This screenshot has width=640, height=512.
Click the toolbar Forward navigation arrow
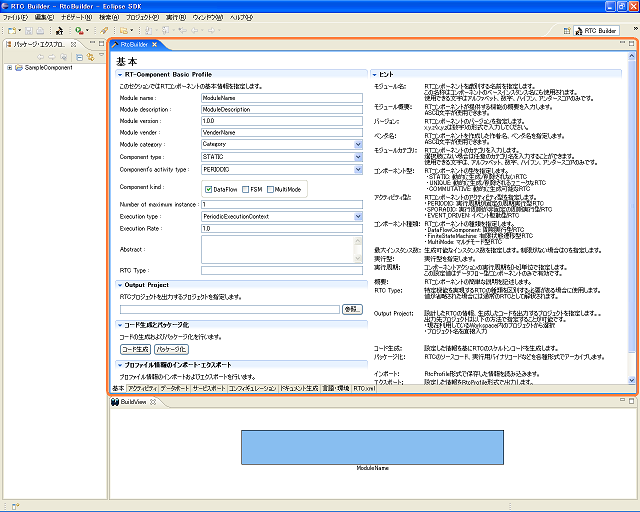click(x=211, y=31)
